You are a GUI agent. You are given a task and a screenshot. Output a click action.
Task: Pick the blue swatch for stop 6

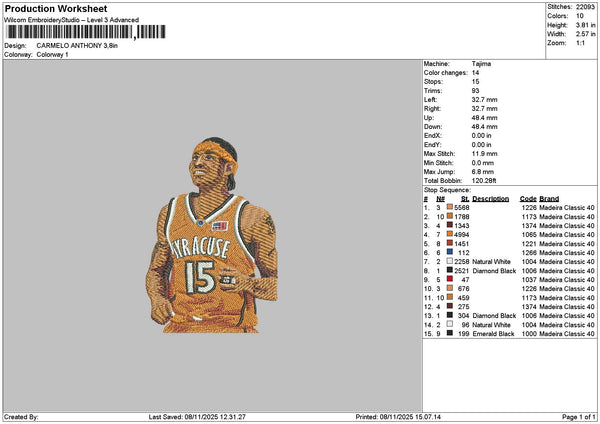pyautogui.click(x=450, y=252)
